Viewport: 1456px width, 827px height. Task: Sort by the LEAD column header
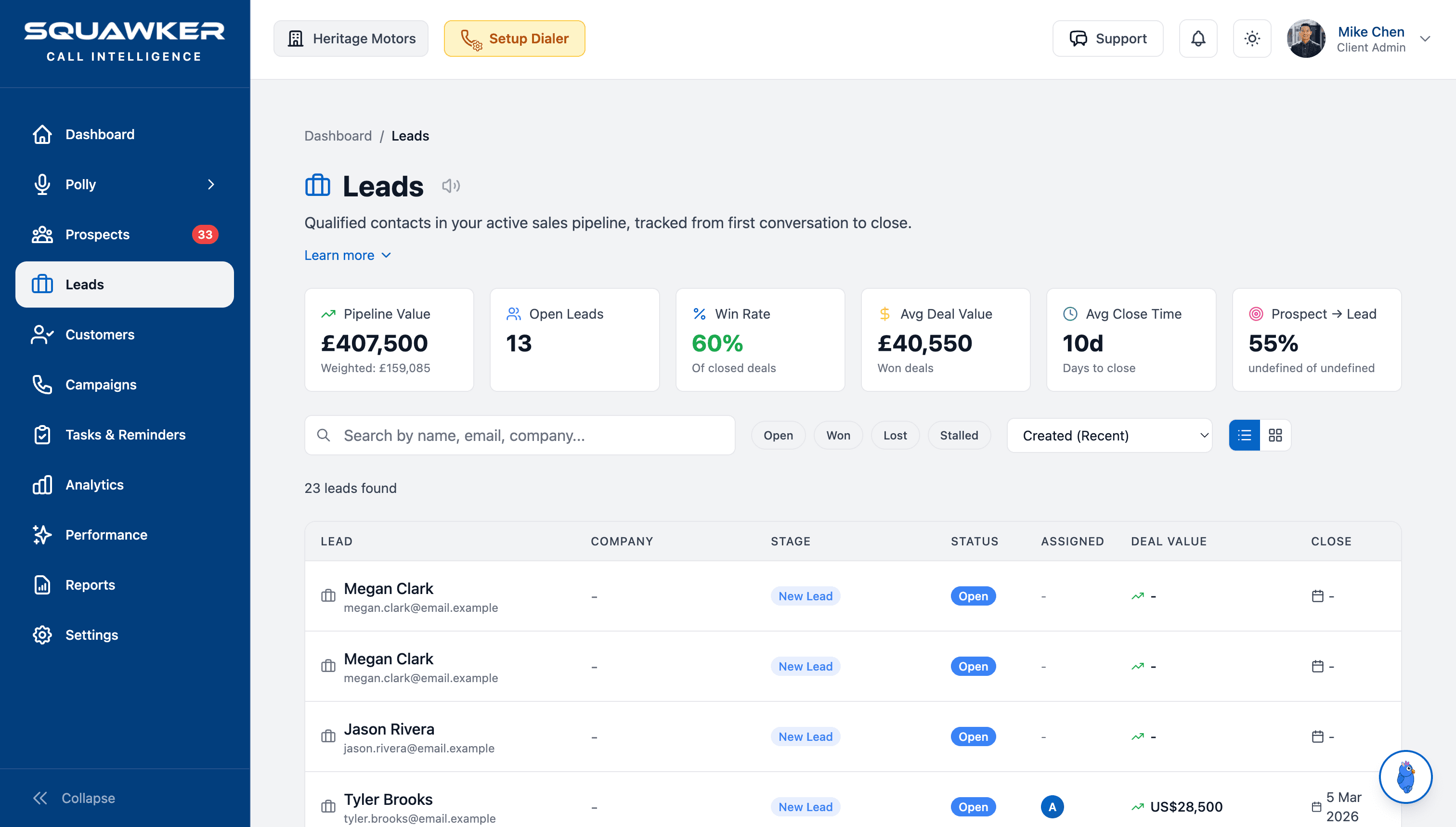tap(336, 541)
